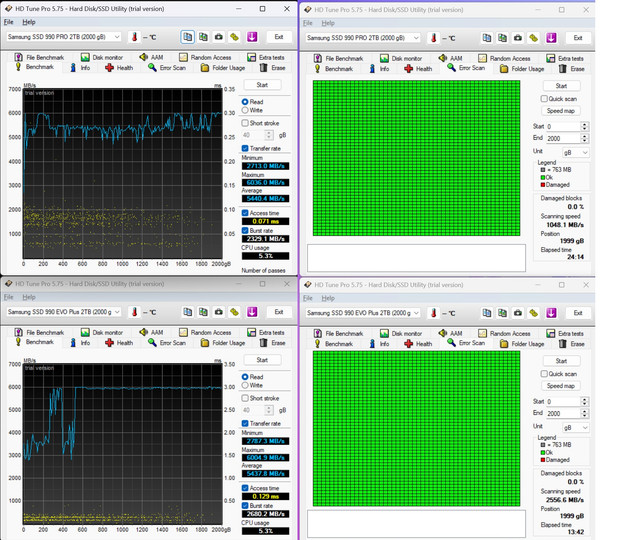
Task: Open Help menu in 990 PRO benchmark window
Action: pyautogui.click(x=29, y=22)
